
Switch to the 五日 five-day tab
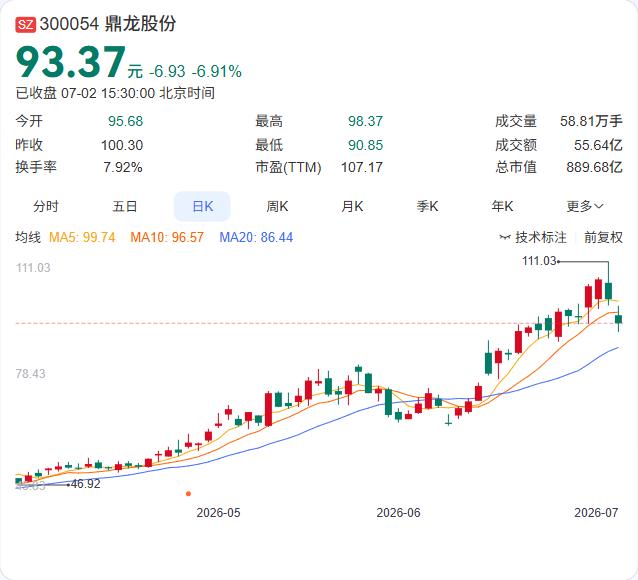coord(125,206)
